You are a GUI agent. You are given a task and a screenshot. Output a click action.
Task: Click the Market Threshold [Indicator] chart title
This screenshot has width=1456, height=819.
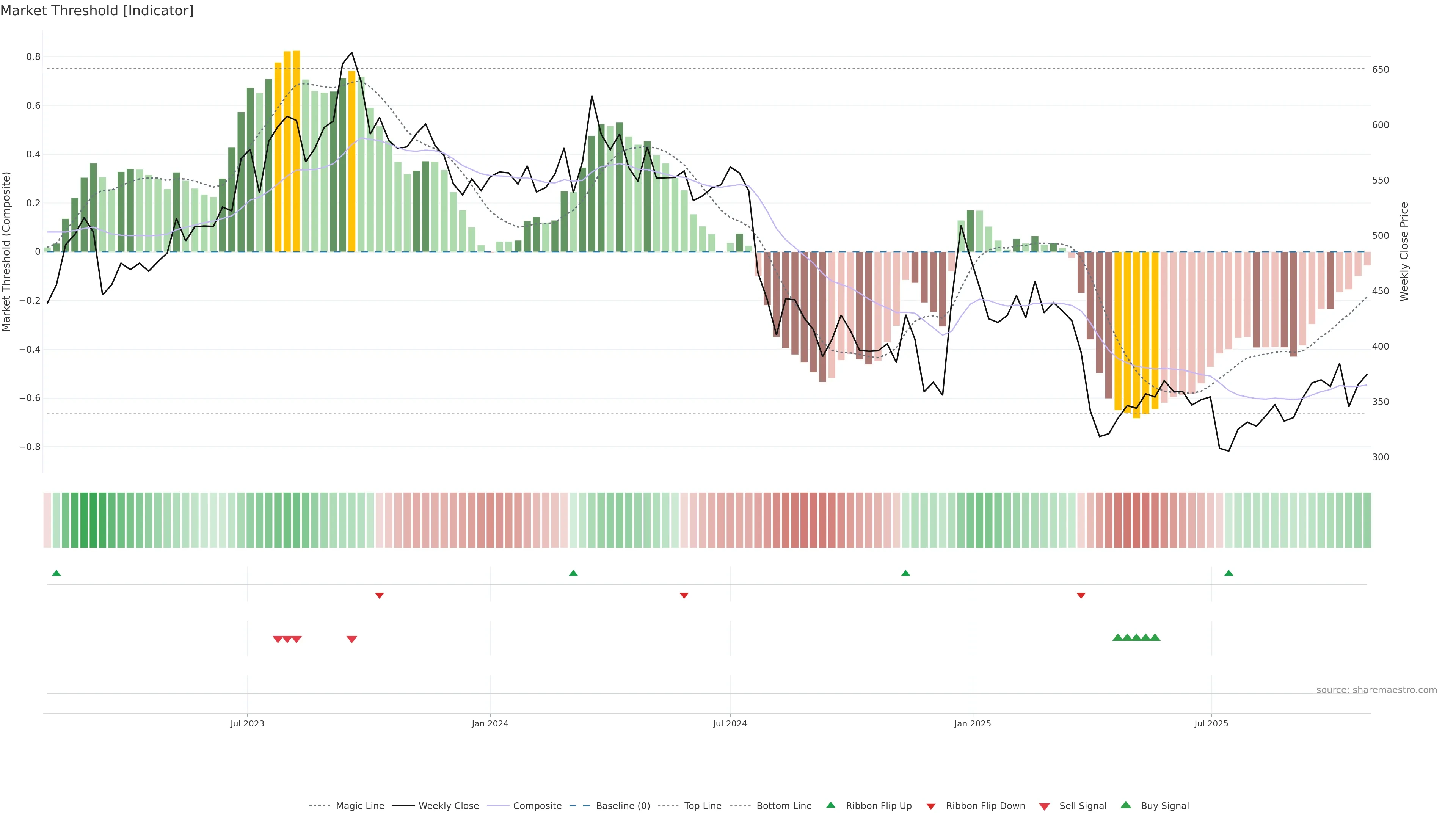tap(97, 11)
